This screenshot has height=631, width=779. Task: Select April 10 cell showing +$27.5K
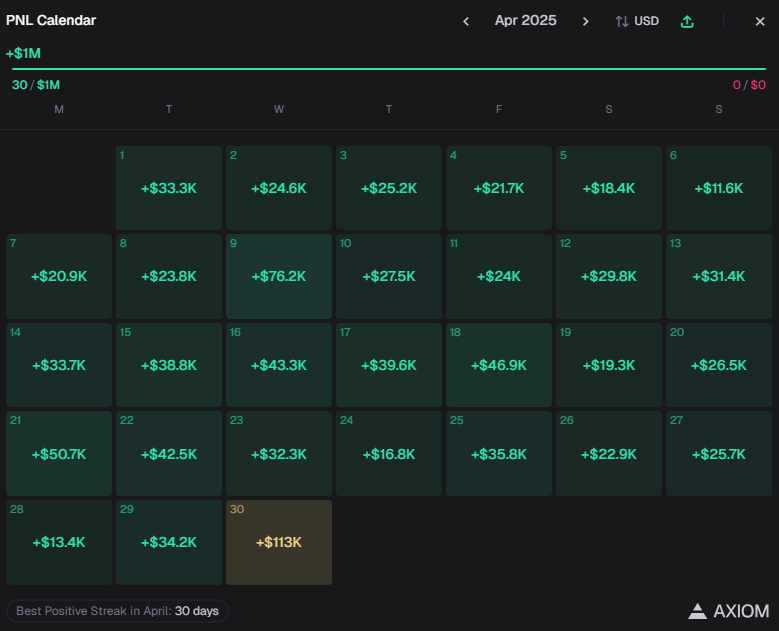(x=389, y=276)
